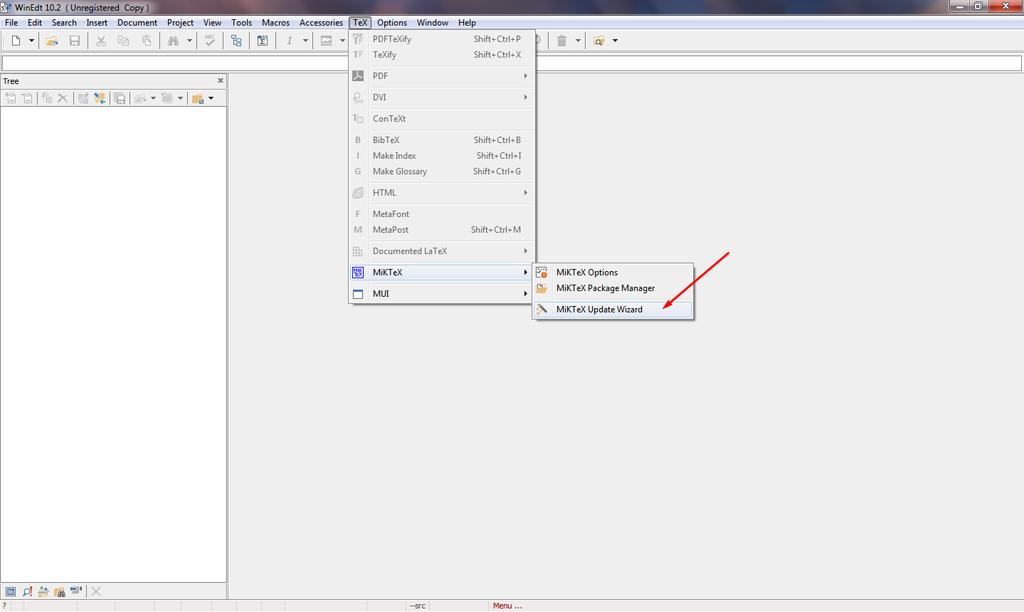Click the italic I toolbar icon
Image resolution: width=1024 pixels, height=612 pixels.
(289, 40)
